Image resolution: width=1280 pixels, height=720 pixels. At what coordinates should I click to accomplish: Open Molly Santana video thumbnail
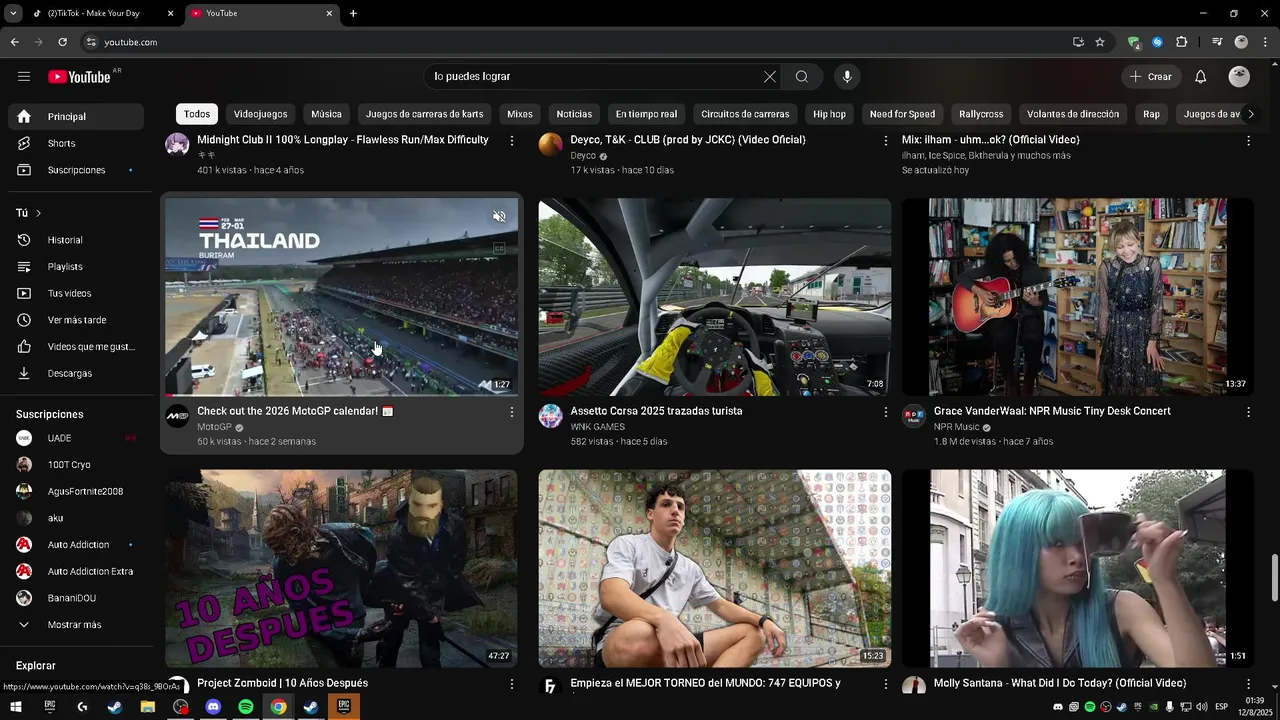[x=1078, y=568]
